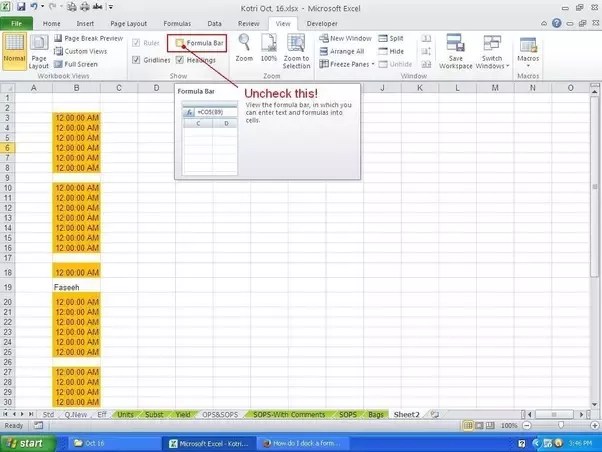Click the Insert Worksheet tab icon
602x452 pixels.
[435, 415]
